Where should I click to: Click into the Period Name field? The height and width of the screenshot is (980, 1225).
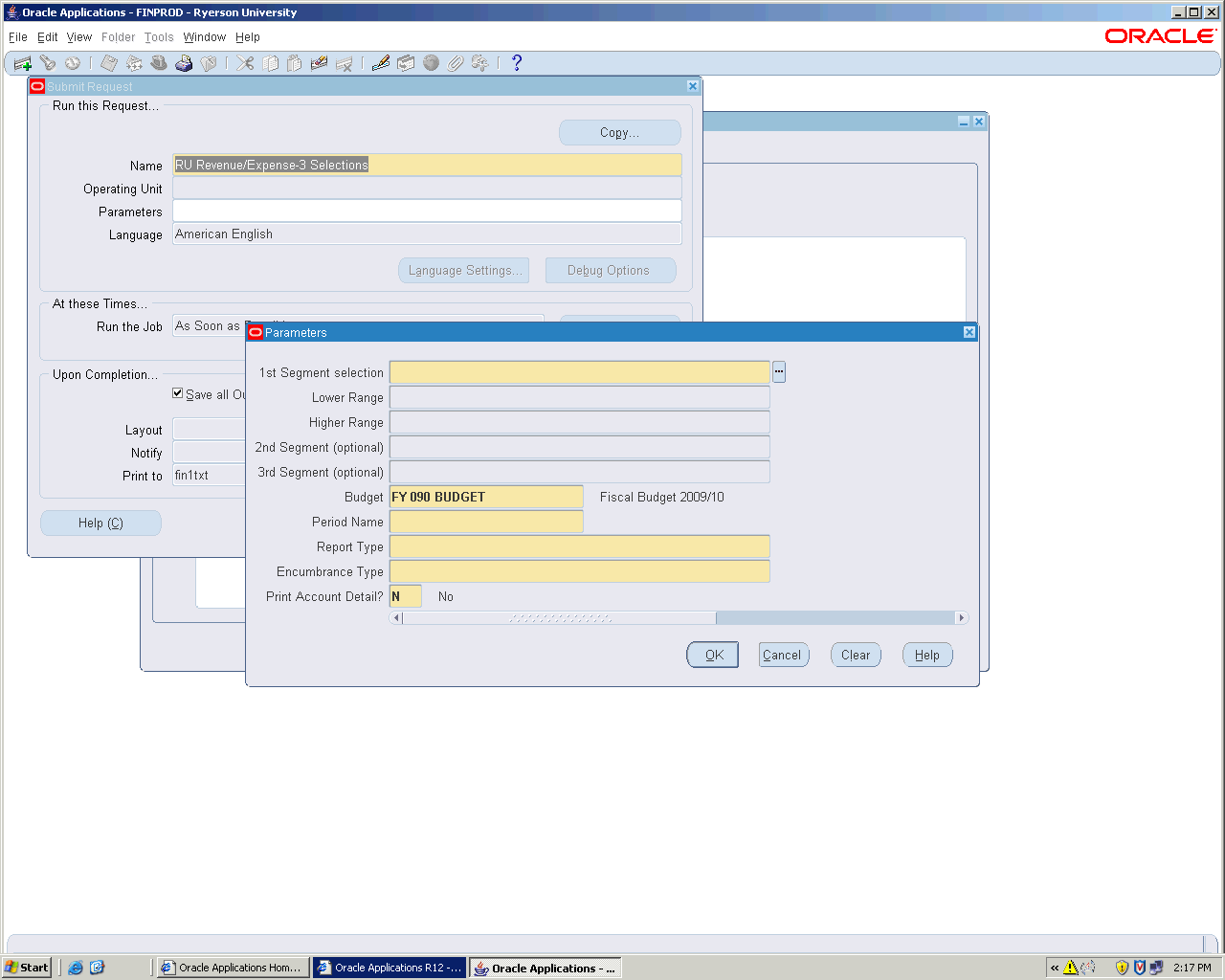tap(486, 522)
